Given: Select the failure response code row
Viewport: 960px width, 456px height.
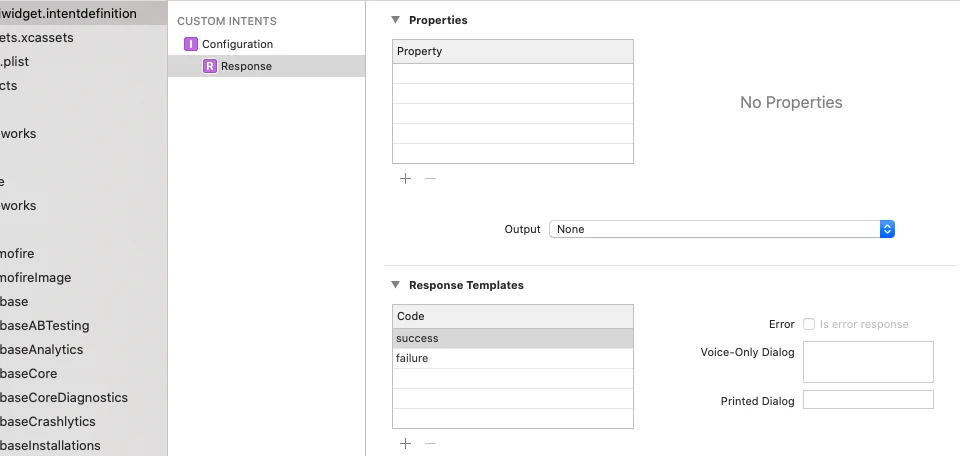Looking at the screenshot, I should (x=512, y=358).
